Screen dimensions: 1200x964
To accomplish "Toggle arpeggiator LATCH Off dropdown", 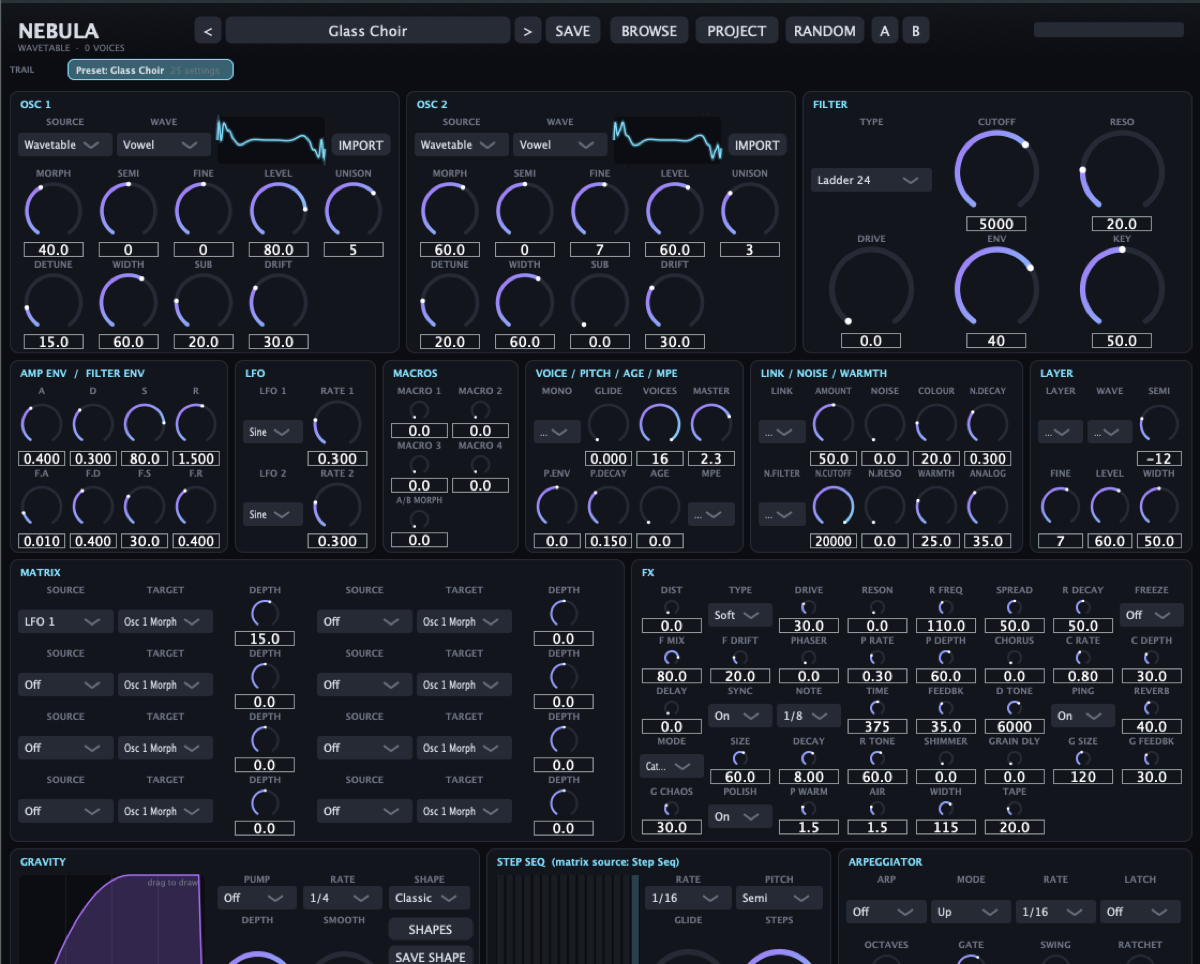I will 1140,912.
